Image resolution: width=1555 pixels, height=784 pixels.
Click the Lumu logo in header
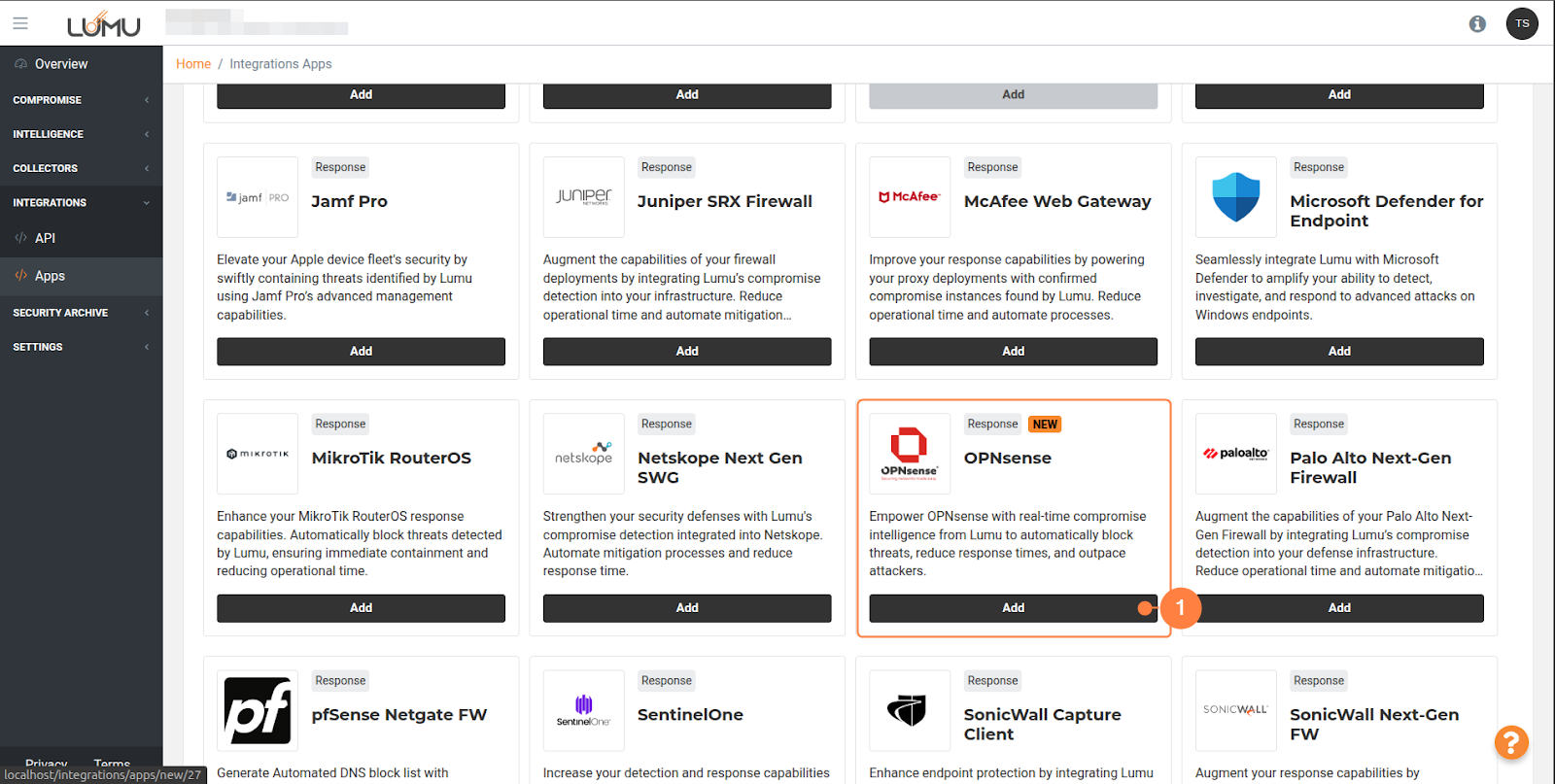tap(104, 24)
